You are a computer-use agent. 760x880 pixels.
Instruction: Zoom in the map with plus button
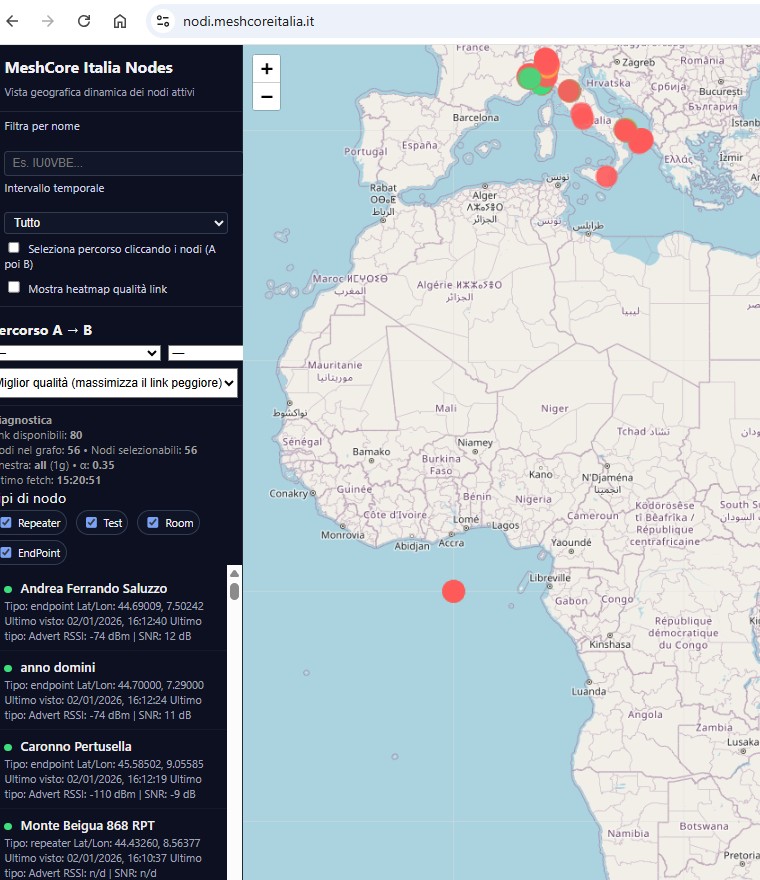[266, 69]
